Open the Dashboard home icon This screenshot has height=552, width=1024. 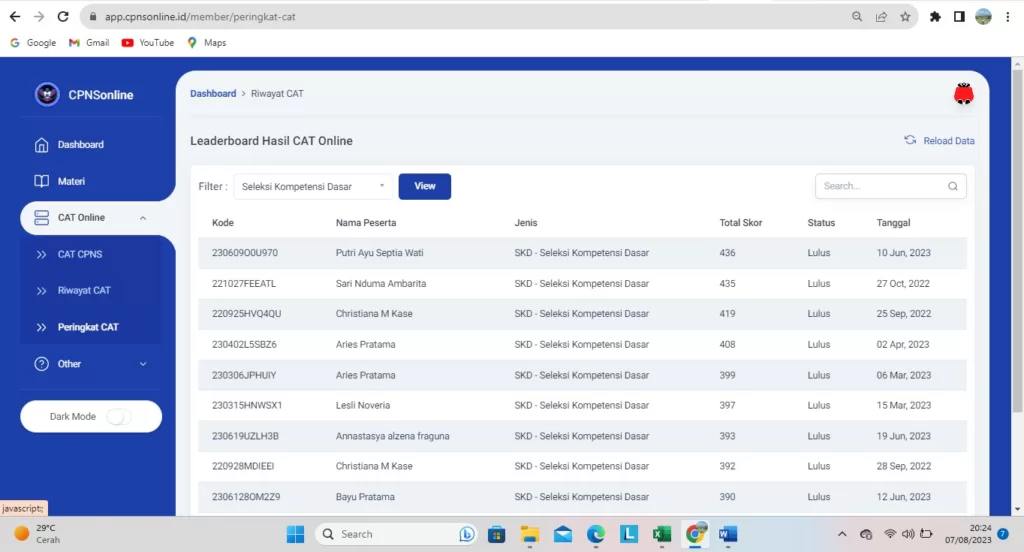41,145
